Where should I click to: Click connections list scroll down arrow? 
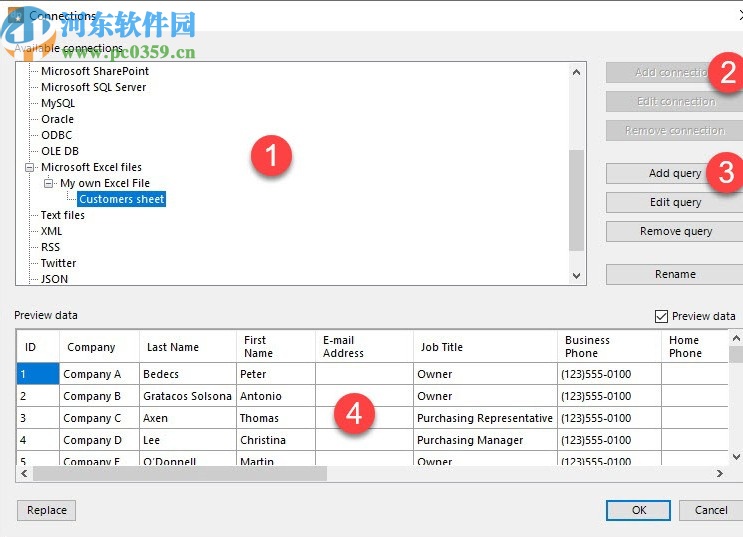(x=577, y=276)
